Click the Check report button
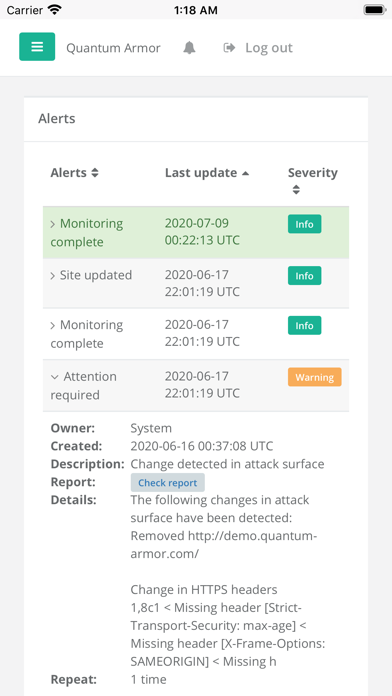Image resolution: width=392 pixels, height=696 pixels. (x=167, y=483)
